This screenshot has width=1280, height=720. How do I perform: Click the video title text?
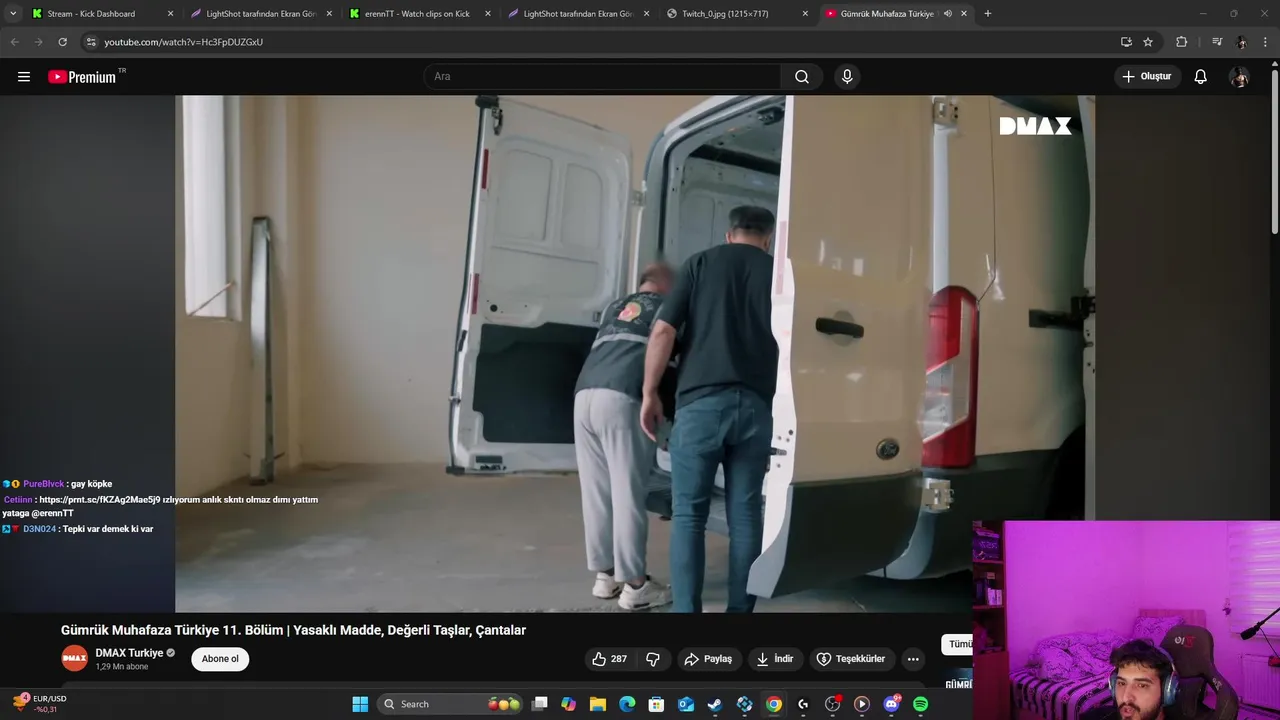tap(293, 630)
